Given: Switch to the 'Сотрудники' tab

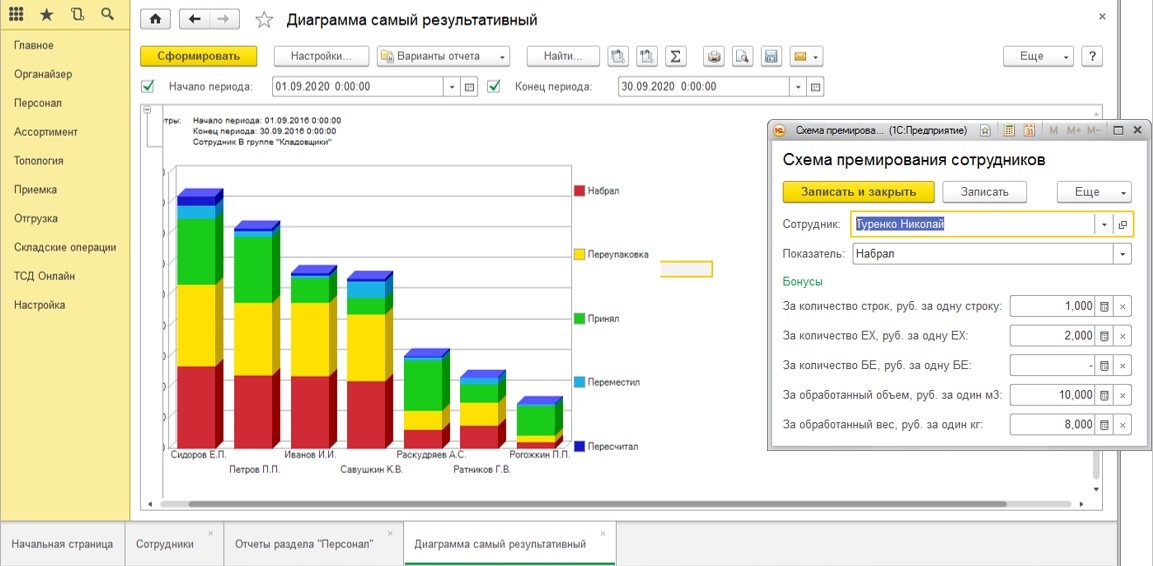Looking at the screenshot, I should (165, 544).
